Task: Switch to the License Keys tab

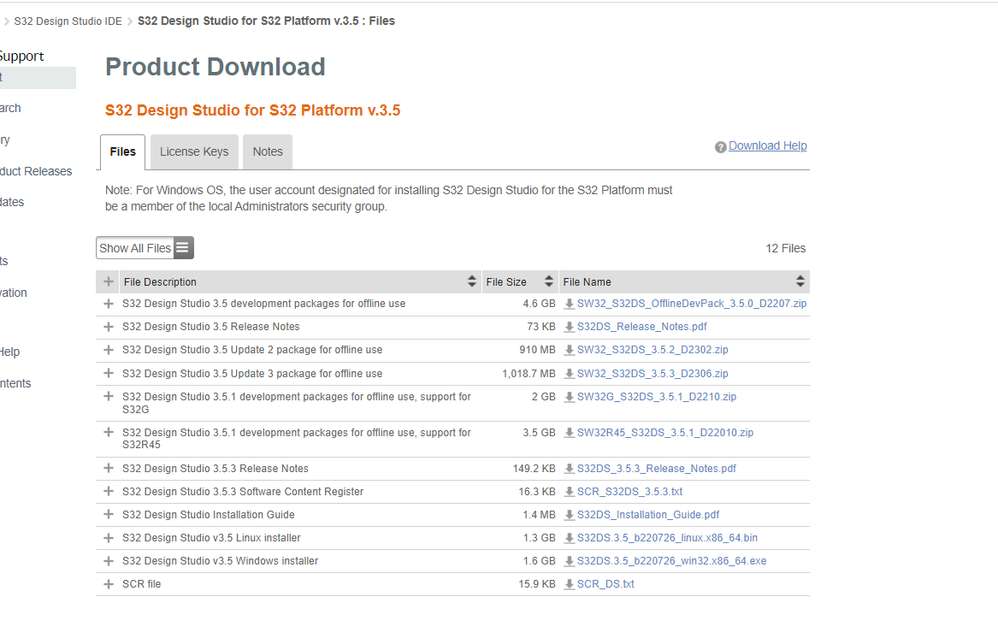Action: coord(194,151)
